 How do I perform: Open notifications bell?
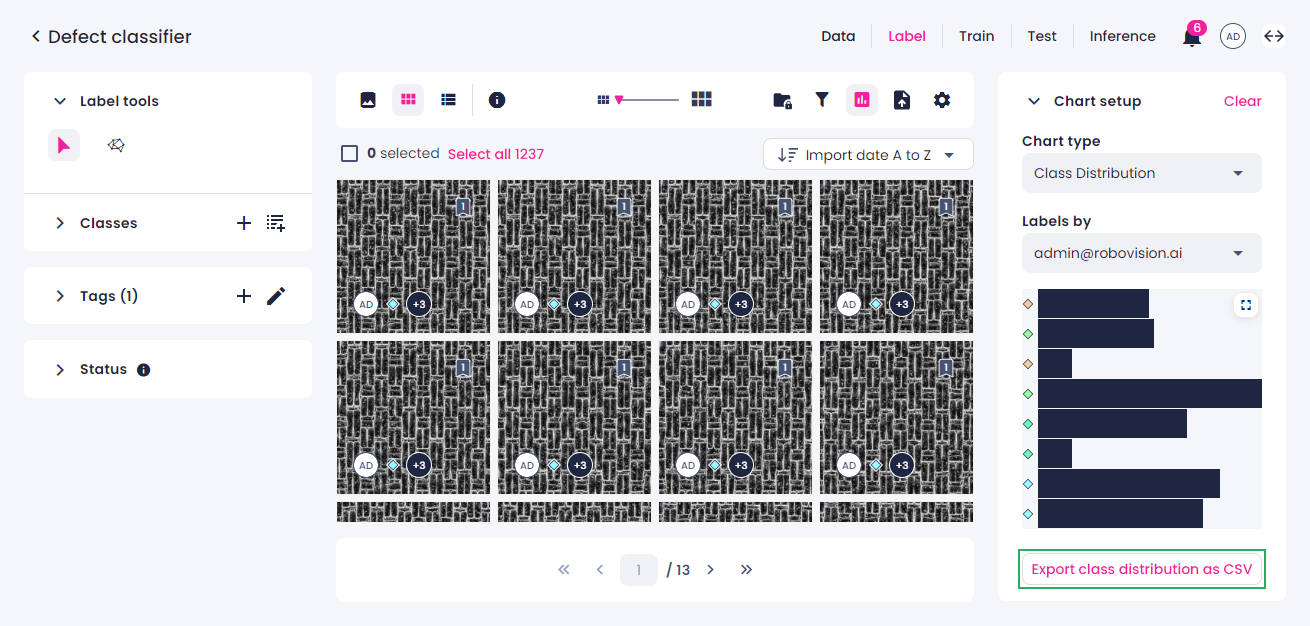(x=1192, y=38)
